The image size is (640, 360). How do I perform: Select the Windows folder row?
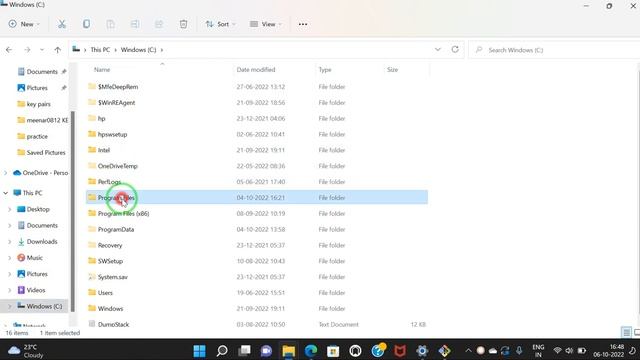[257, 309]
